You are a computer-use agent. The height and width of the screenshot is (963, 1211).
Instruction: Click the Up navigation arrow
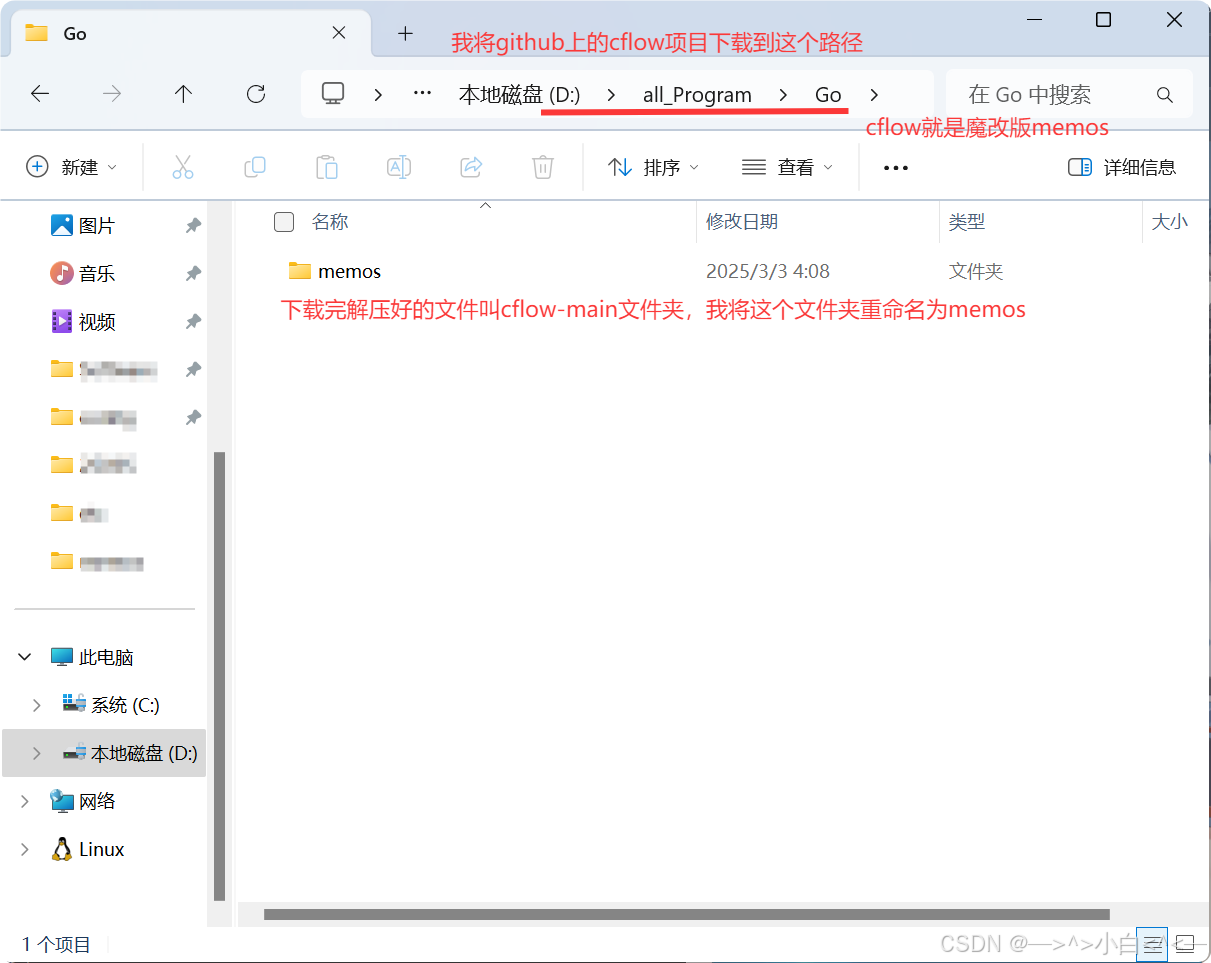[x=183, y=94]
